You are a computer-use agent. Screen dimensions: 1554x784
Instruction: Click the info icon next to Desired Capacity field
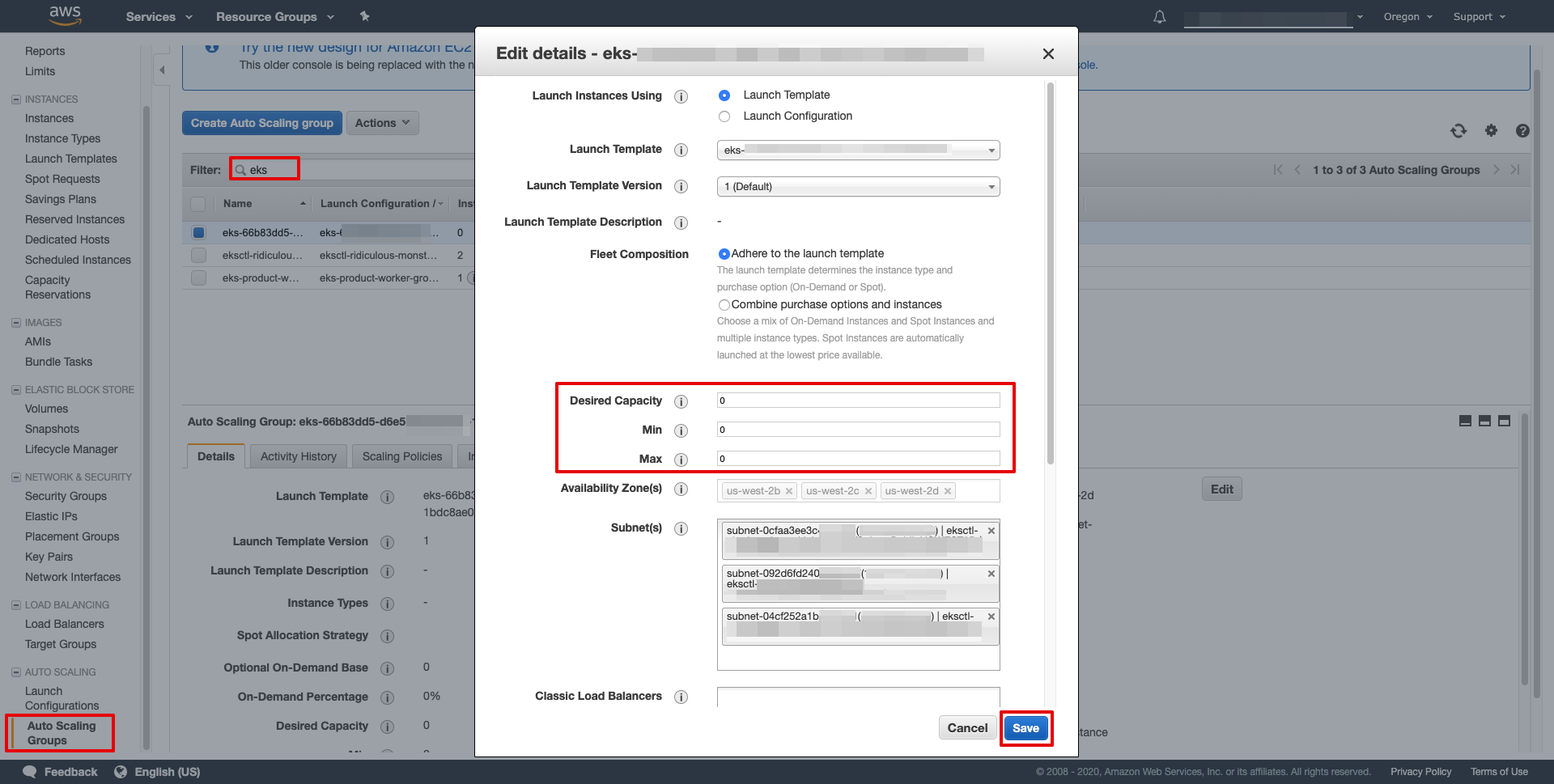(x=681, y=401)
